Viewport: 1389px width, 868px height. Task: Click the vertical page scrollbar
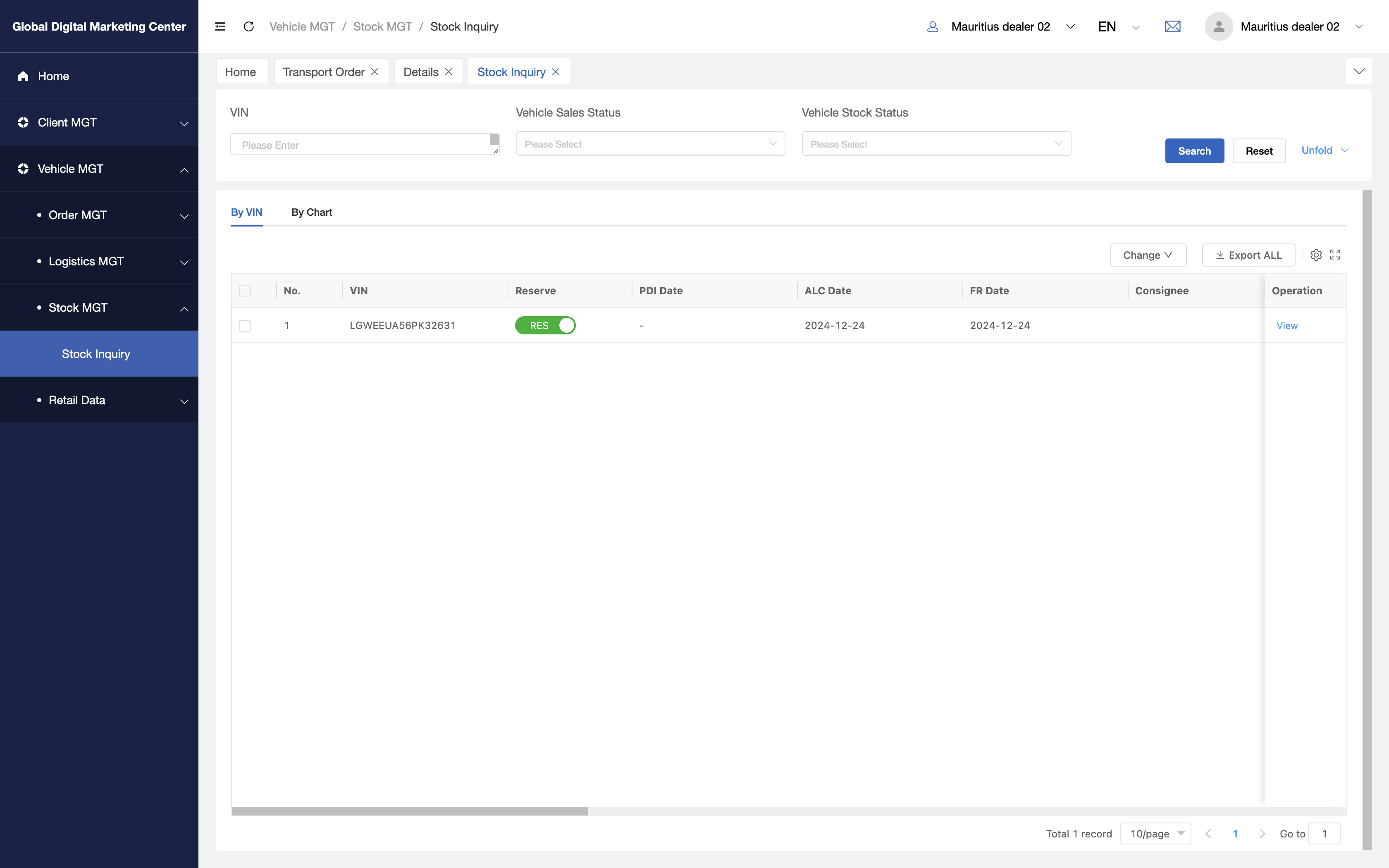(1367, 520)
